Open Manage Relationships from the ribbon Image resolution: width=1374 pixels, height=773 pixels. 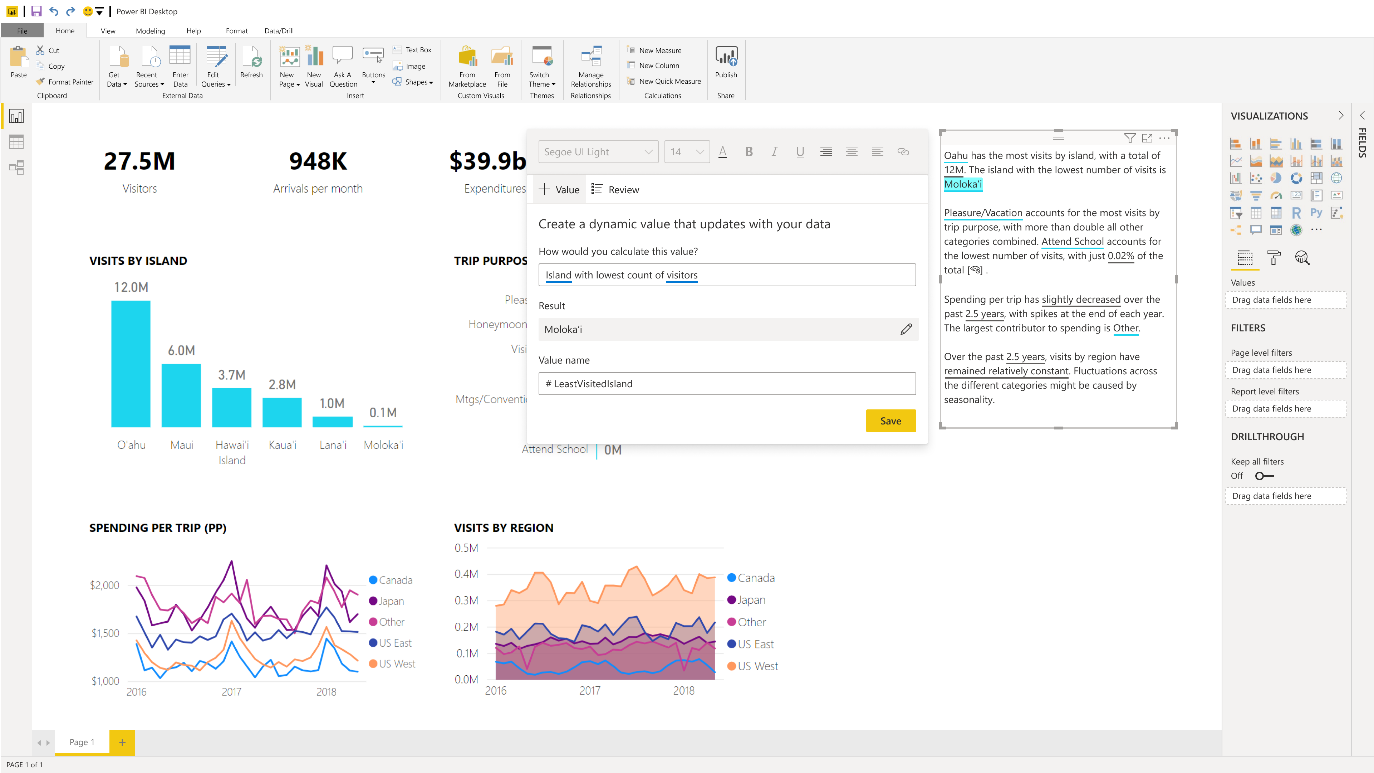pos(591,66)
